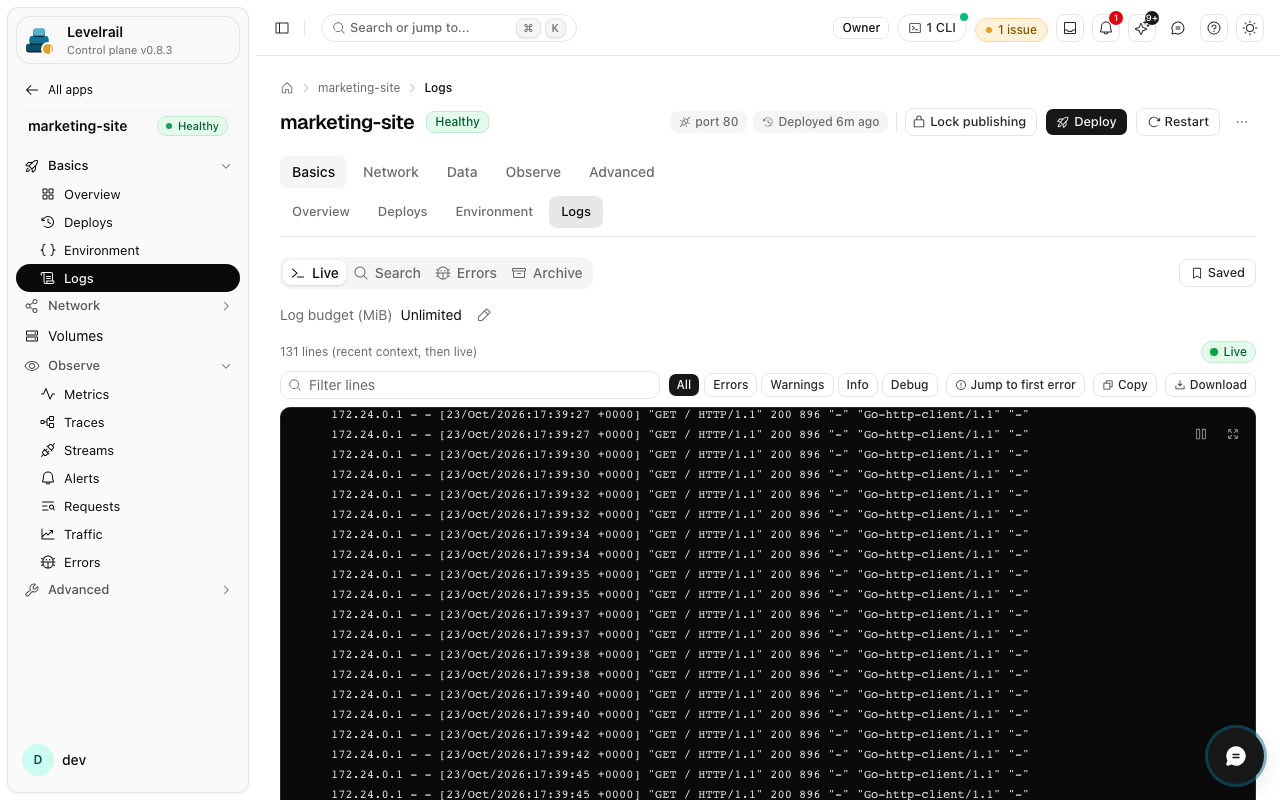This screenshot has width=1280, height=800.
Task: Open more actions ellipsis menu
Action: click(x=1242, y=122)
